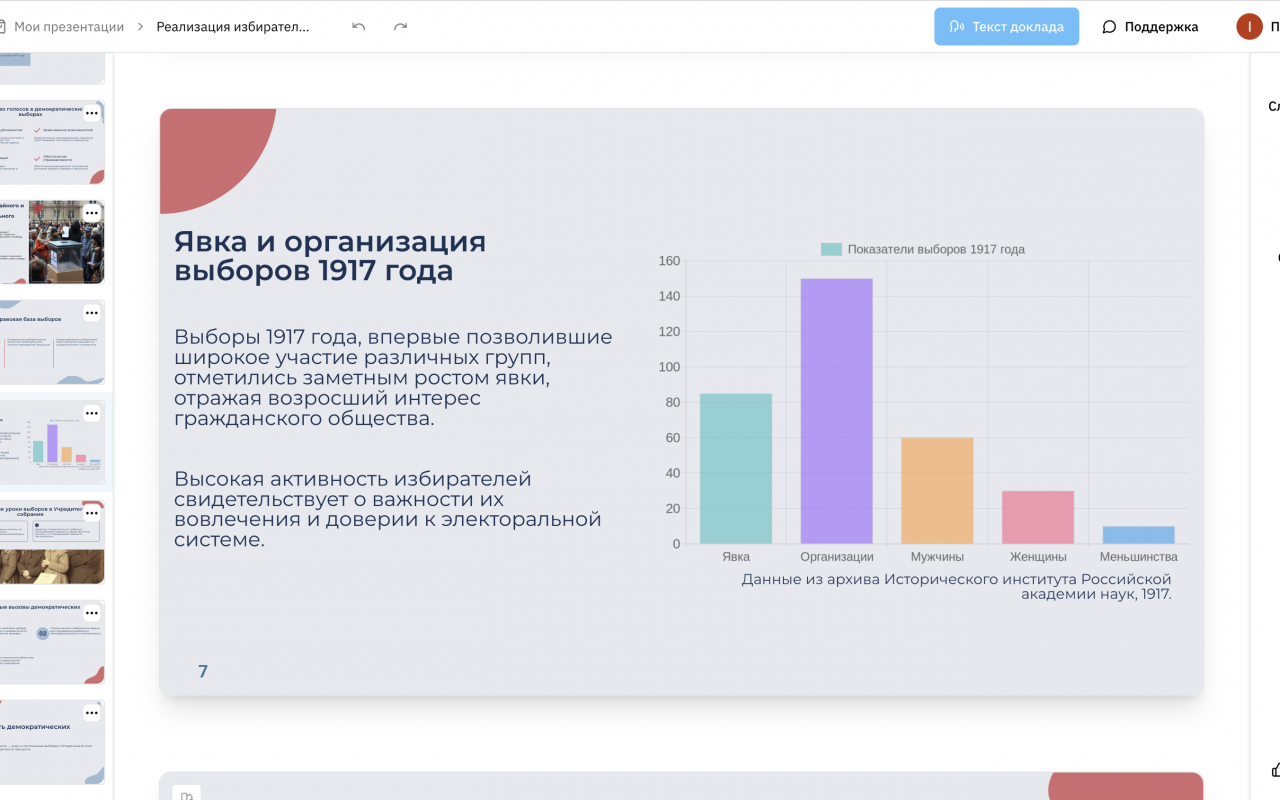
Task: Click the presentation name in breadcrumb
Action: pyautogui.click(x=233, y=27)
